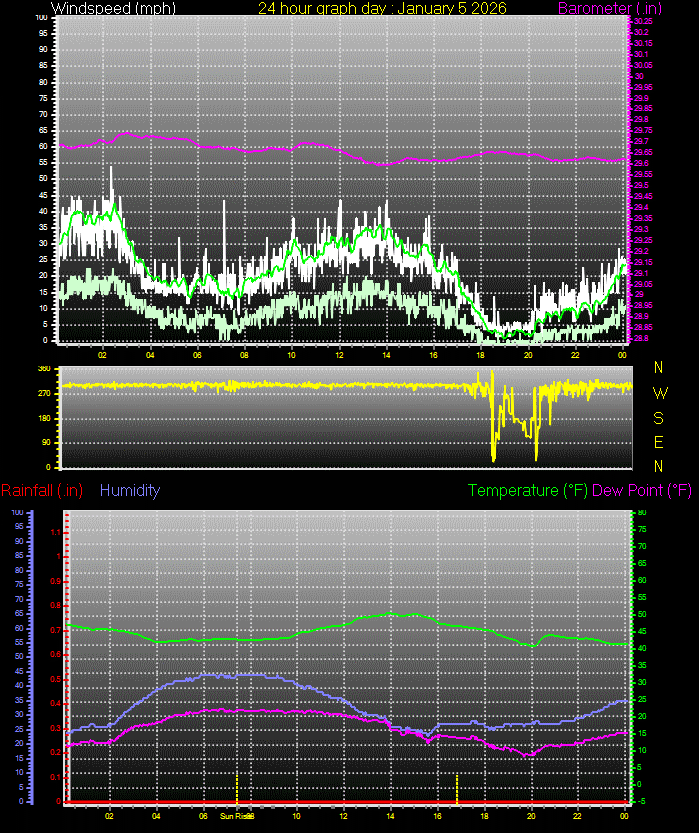Viewport: 699px width, 833px height.
Task: Click the magenta Dew Point (°F) legend label
Action: point(642,491)
